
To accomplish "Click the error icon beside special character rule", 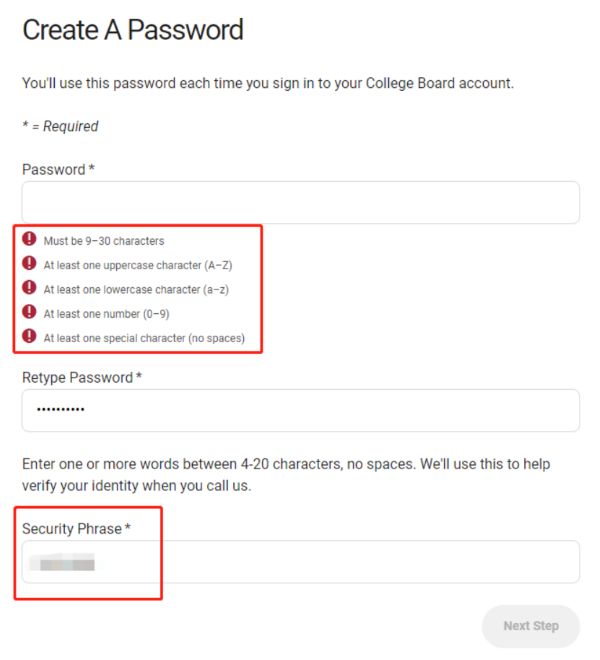I will (x=29, y=337).
